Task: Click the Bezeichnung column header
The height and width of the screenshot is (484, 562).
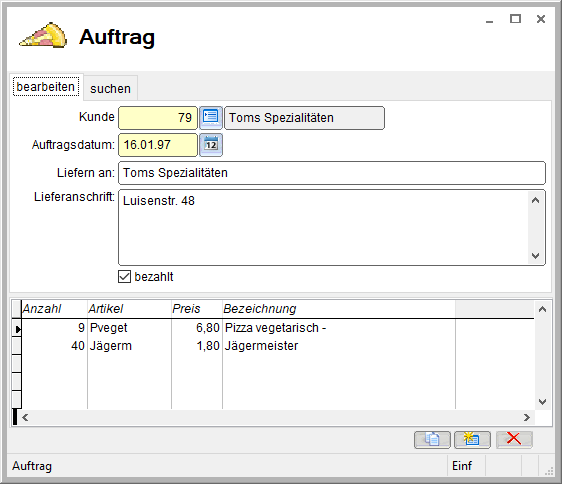Action: click(339, 309)
